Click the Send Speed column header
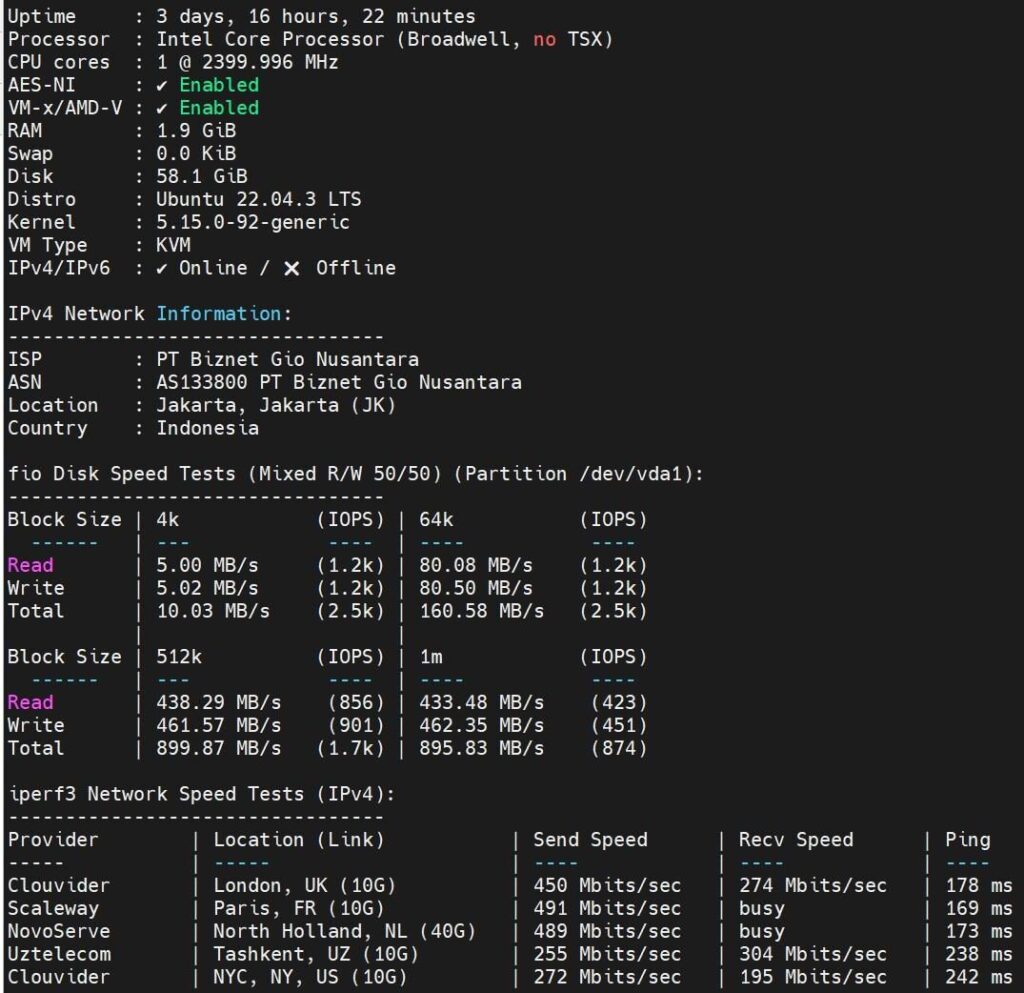 click(590, 840)
